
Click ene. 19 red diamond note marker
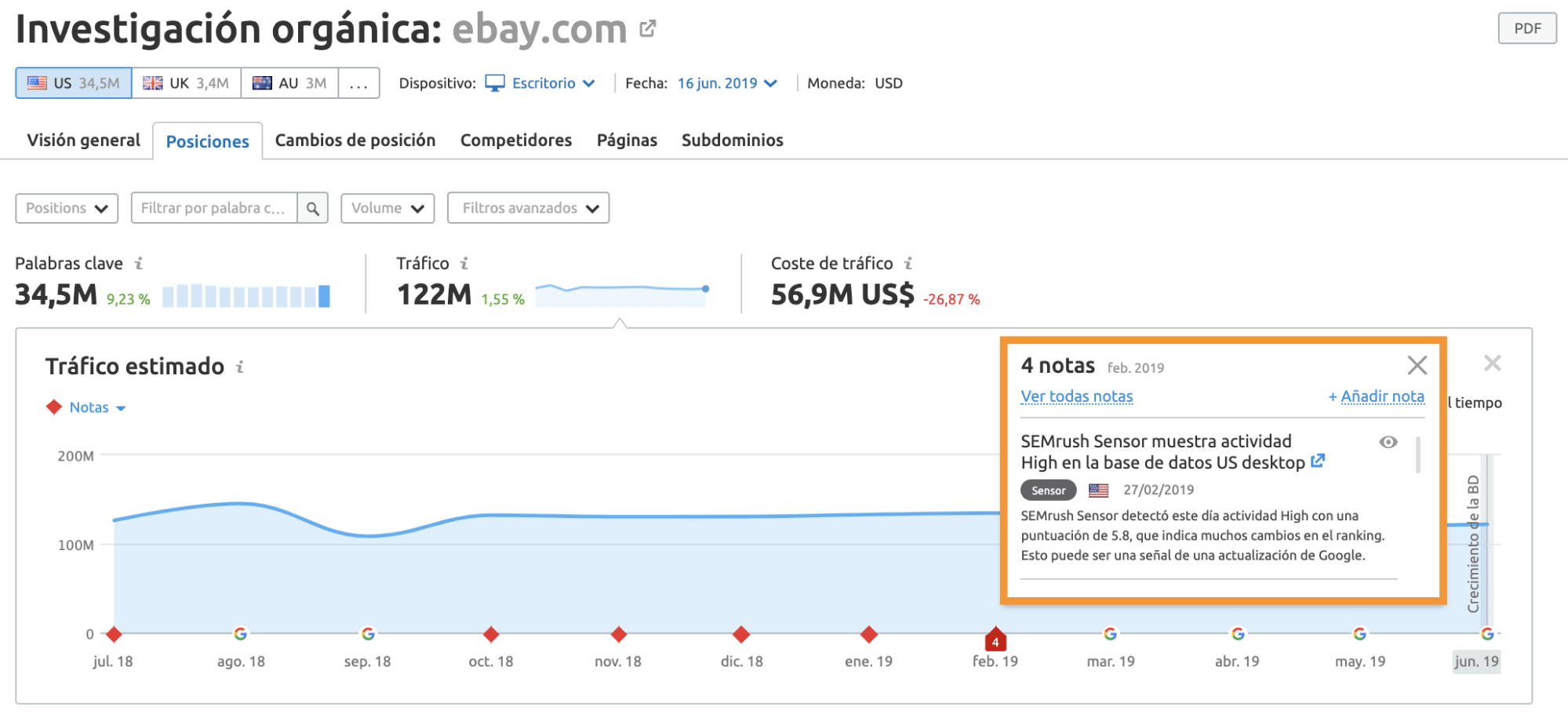[868, 634]
